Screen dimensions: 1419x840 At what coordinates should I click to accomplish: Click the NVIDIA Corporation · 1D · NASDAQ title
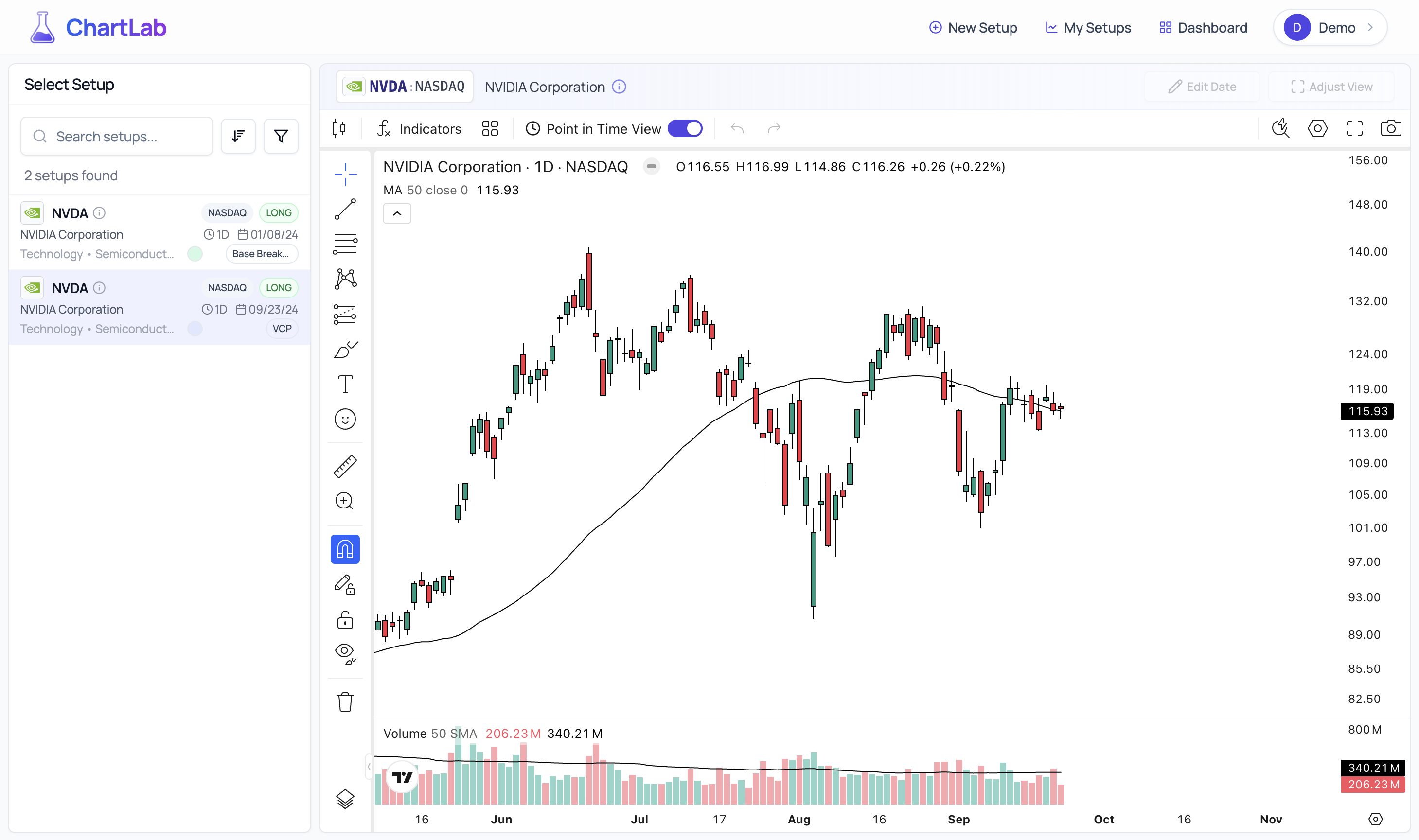(505, 167)
